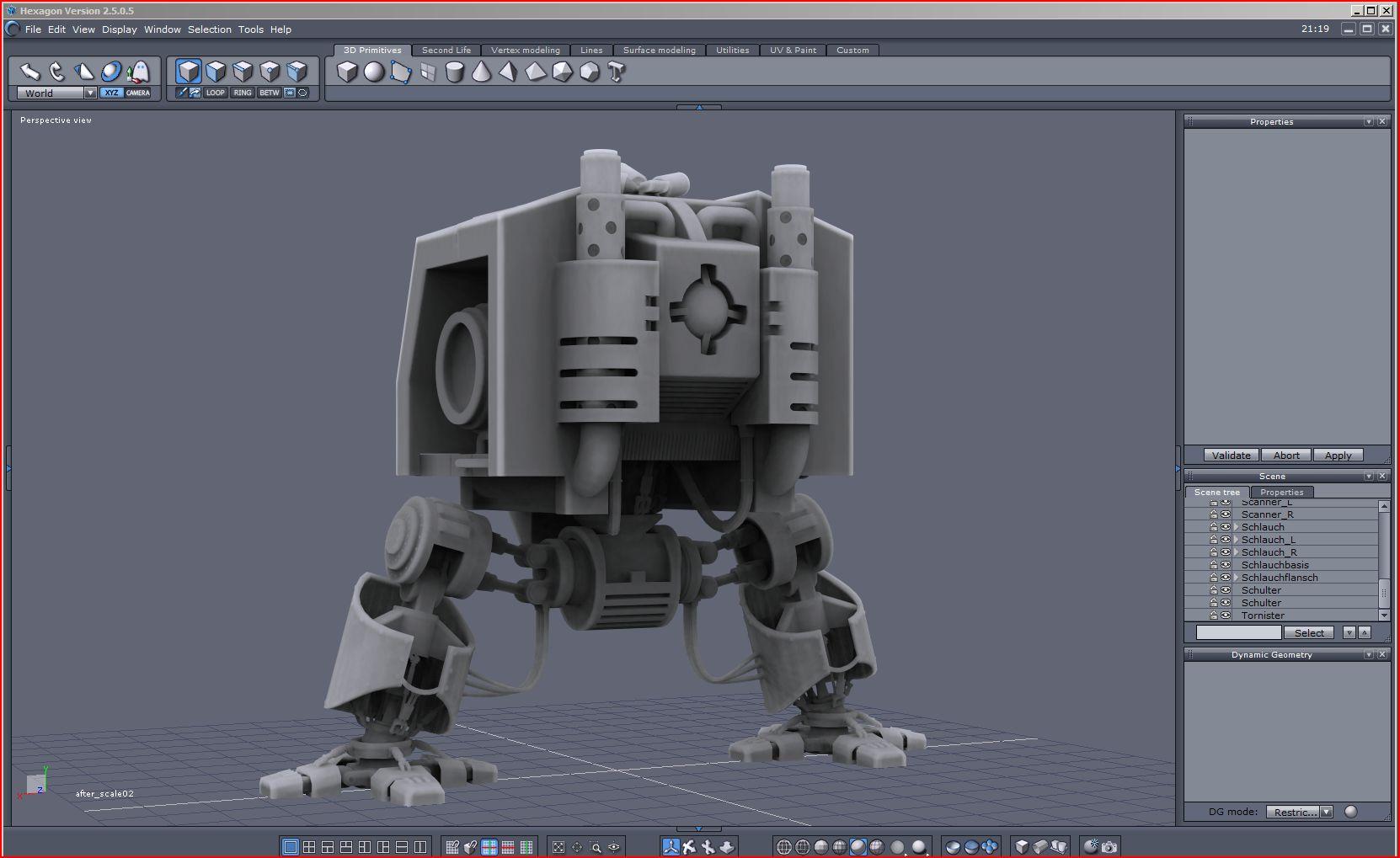
Task: Select the Sphere primitive icon
Action: point(374,72)
